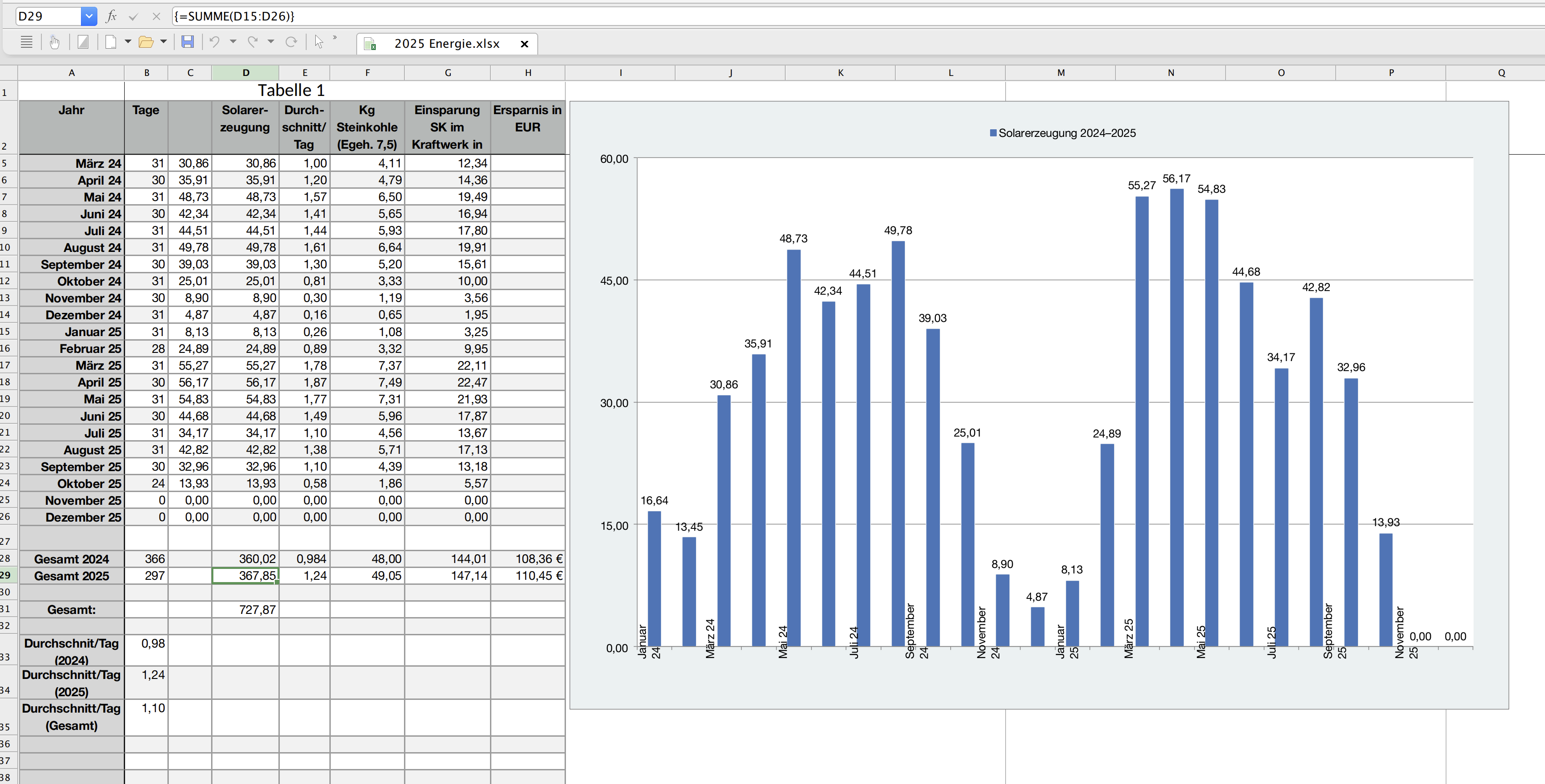Click the column D header
The image size is (1545, 784).
pos(245,72)
